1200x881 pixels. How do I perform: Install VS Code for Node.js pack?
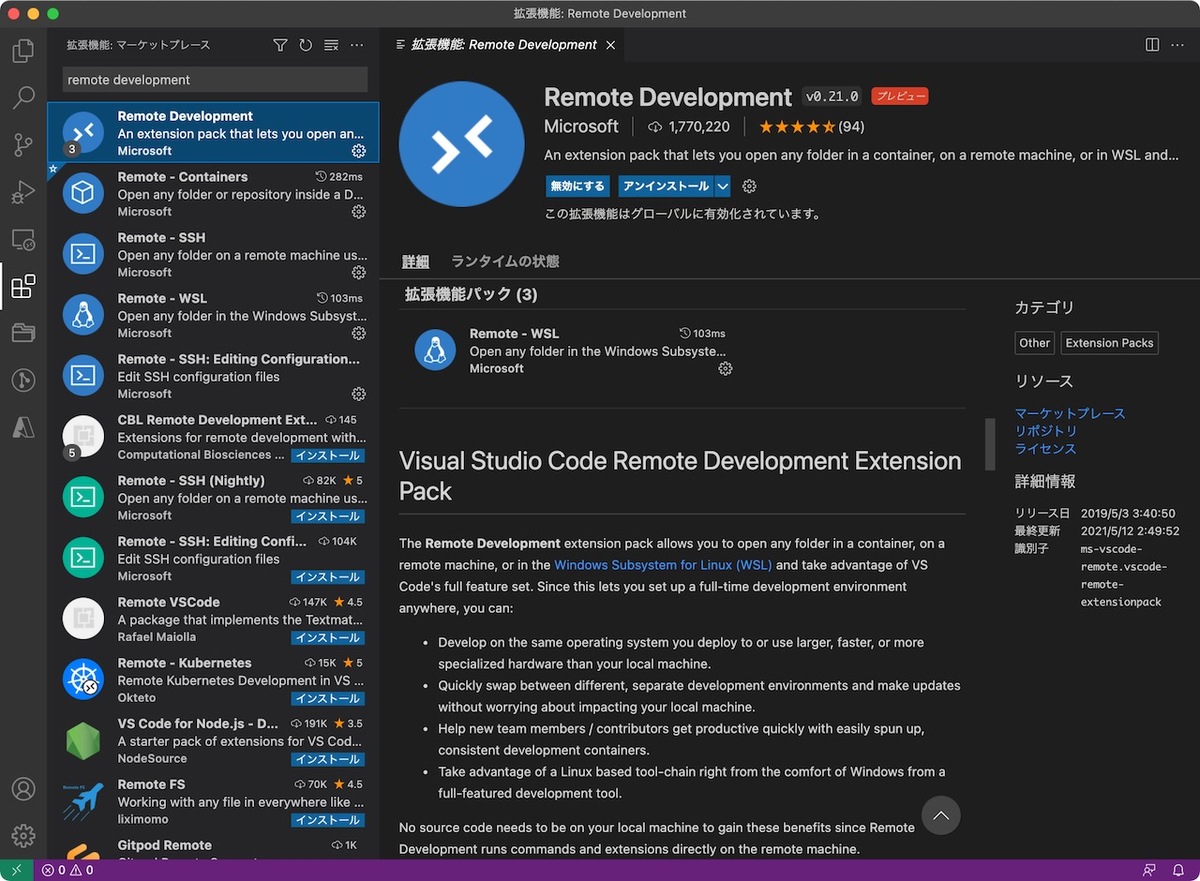tap(327, 759)
